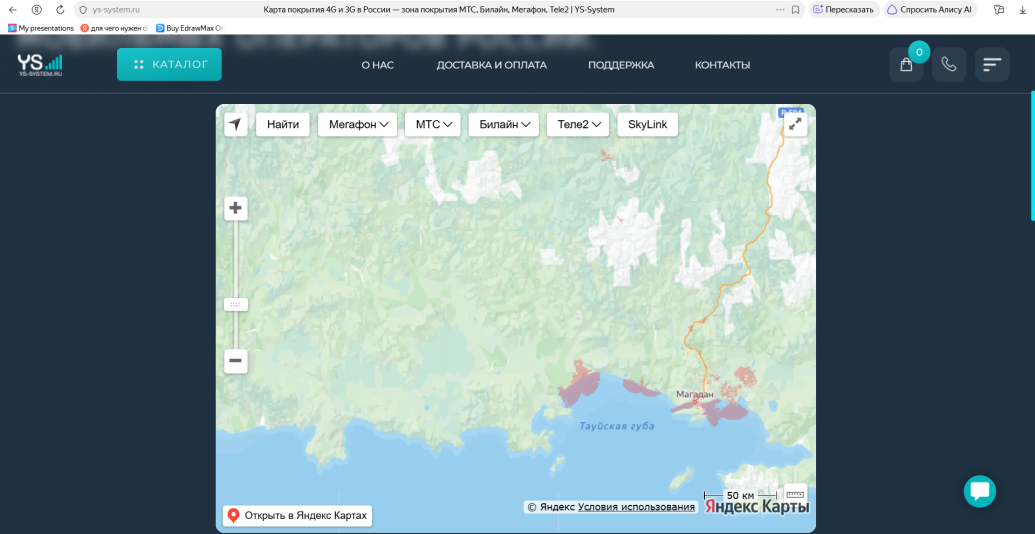Viewport: 1035px width, 534px height.
Task: Open the browser extensions icon
Action: pyautogui.click(x=999, y=10)
